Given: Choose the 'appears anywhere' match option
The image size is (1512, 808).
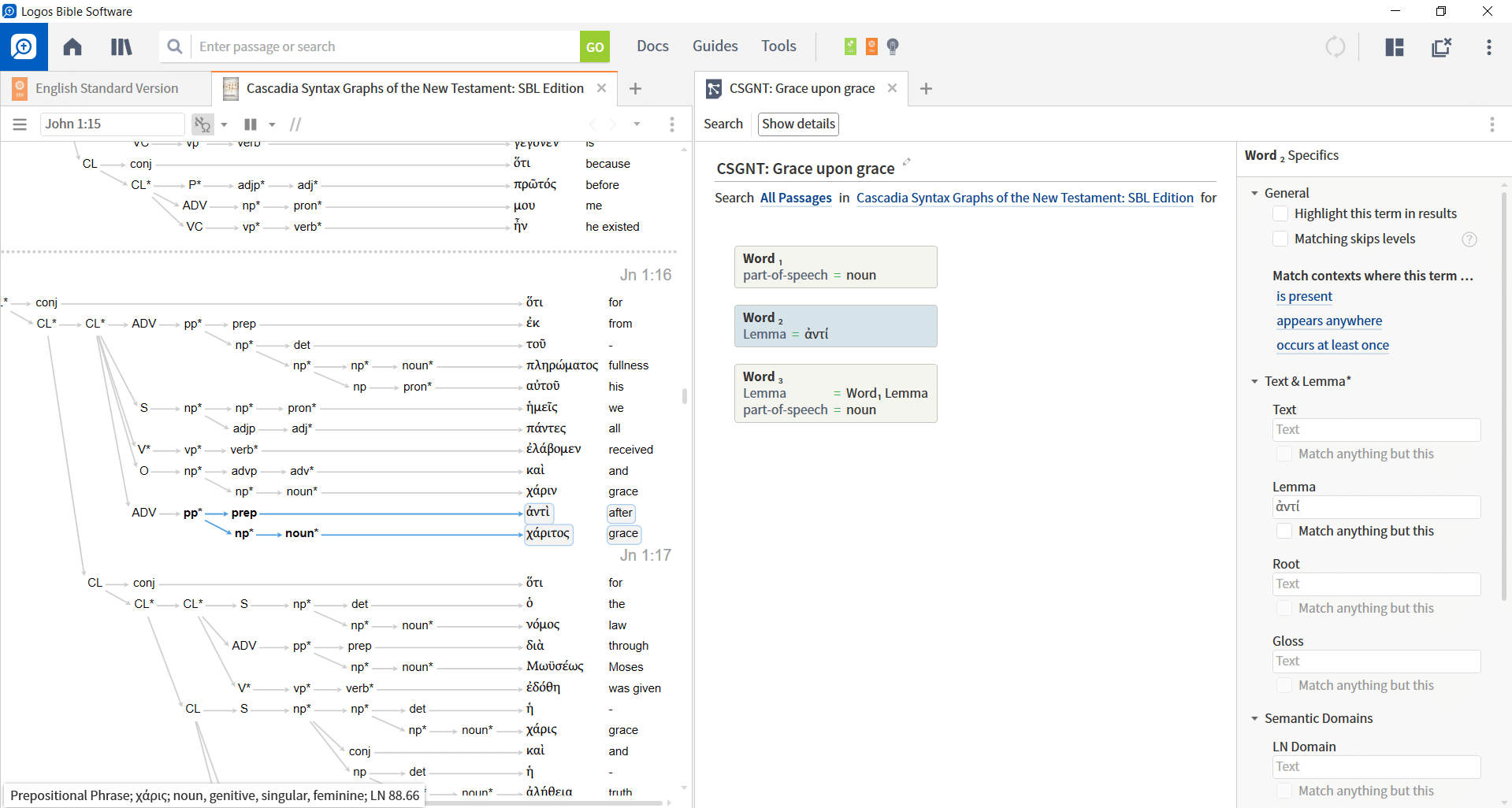Looking at the screenshot, I should pos(1329,321).
